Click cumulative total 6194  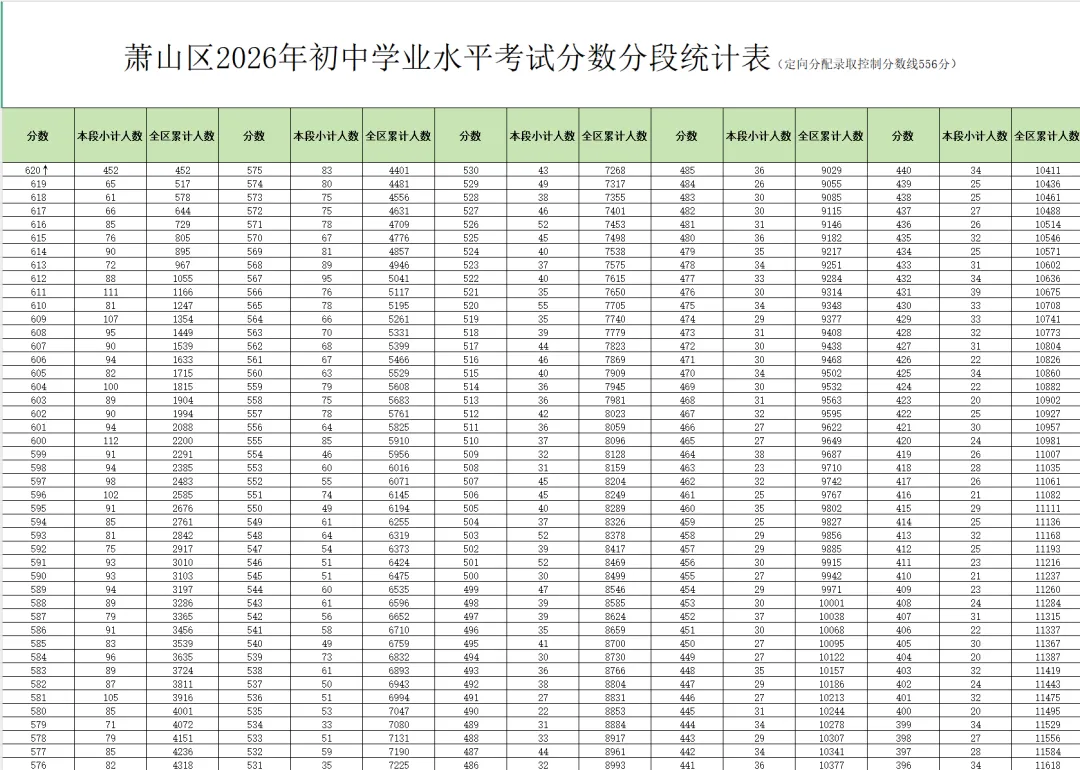(399, 508)
